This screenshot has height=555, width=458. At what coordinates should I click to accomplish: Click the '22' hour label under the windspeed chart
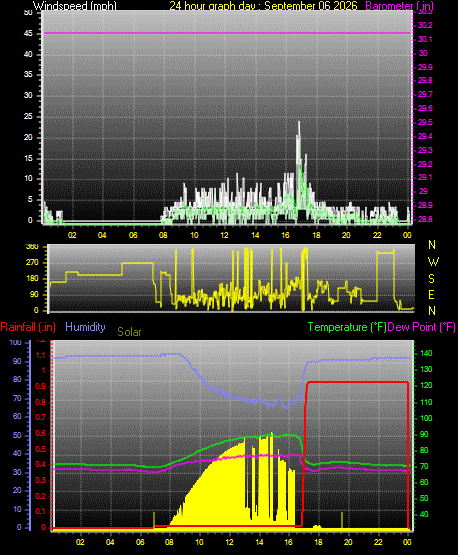tap(377, 235)
